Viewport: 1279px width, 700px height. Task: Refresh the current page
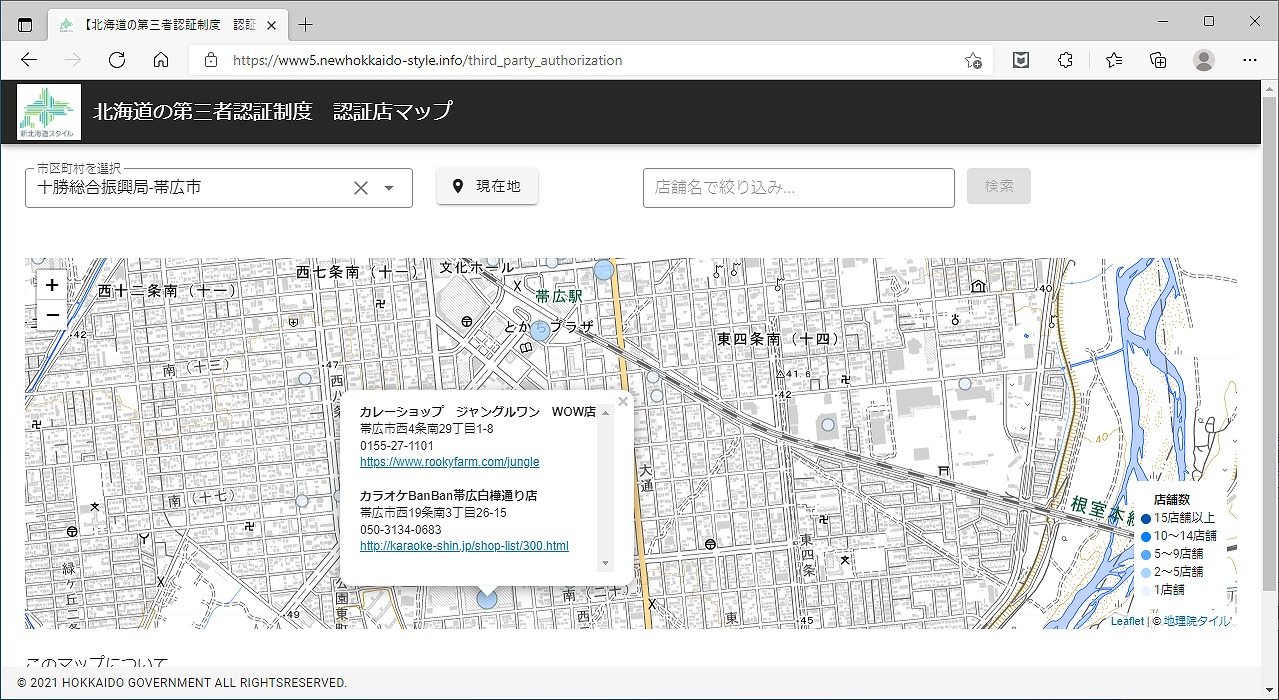pos(117,60)
